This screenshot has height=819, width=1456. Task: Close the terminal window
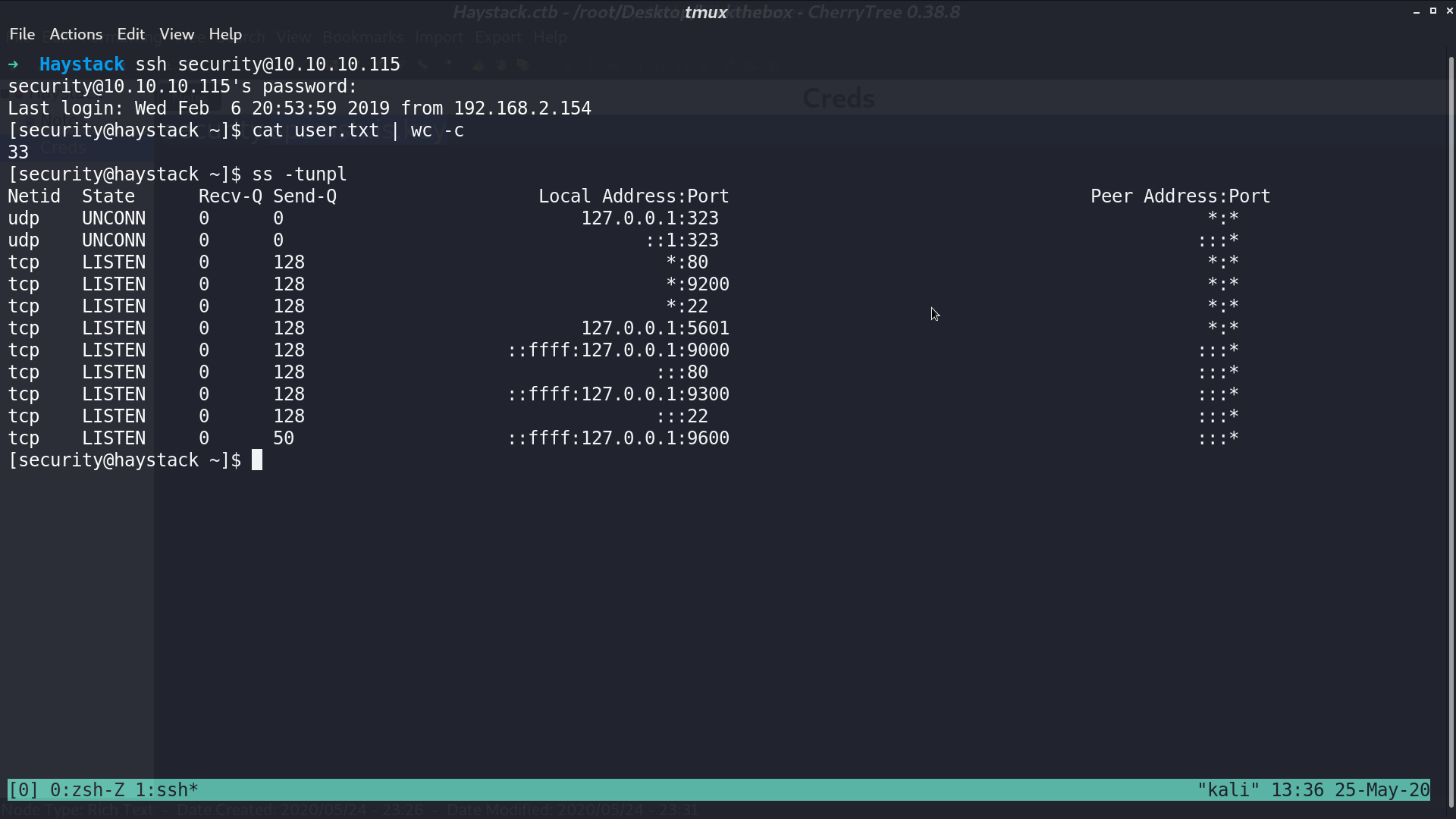click(x=1449, y=11)
